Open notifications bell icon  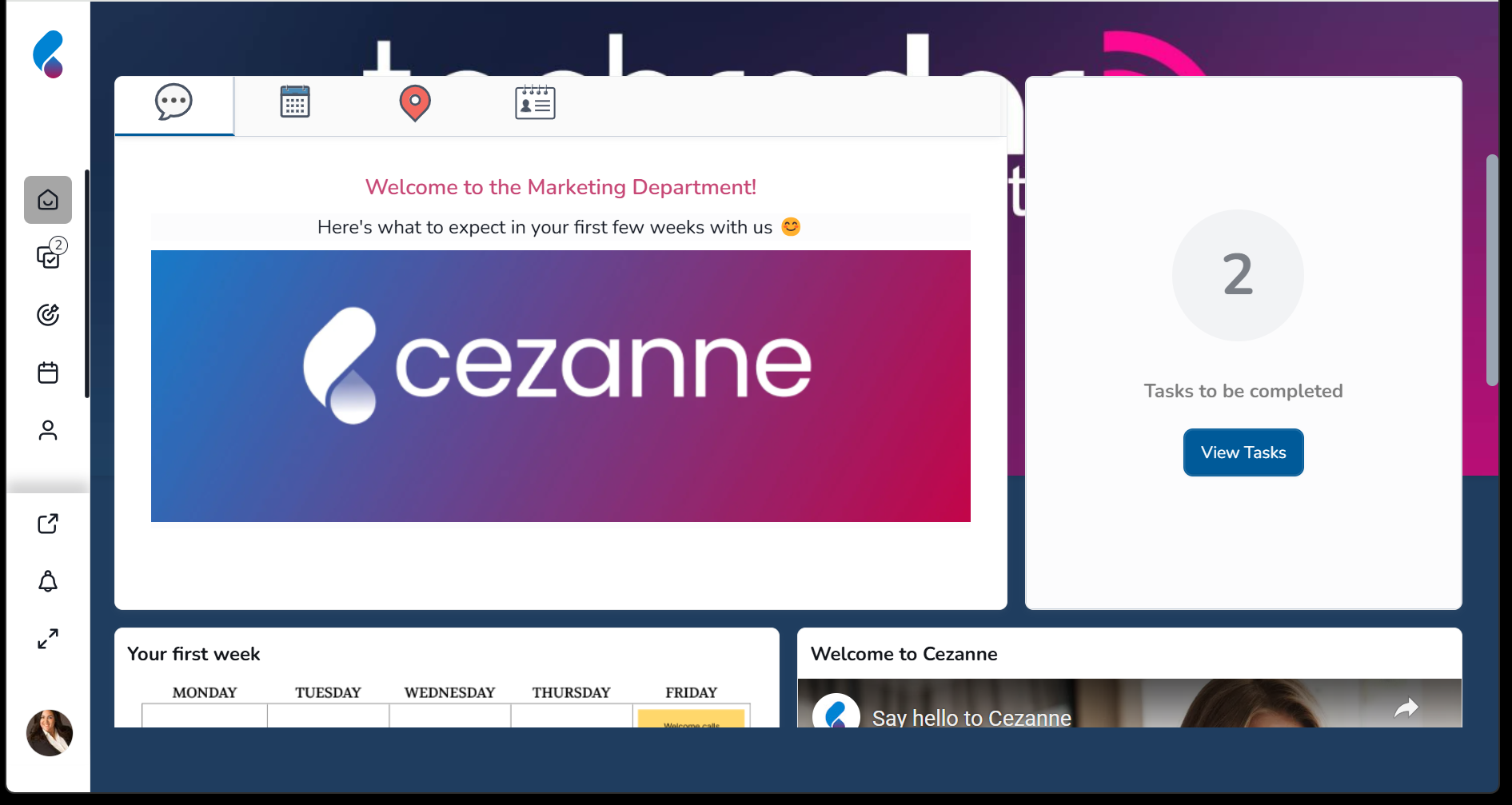pos(48,581)
